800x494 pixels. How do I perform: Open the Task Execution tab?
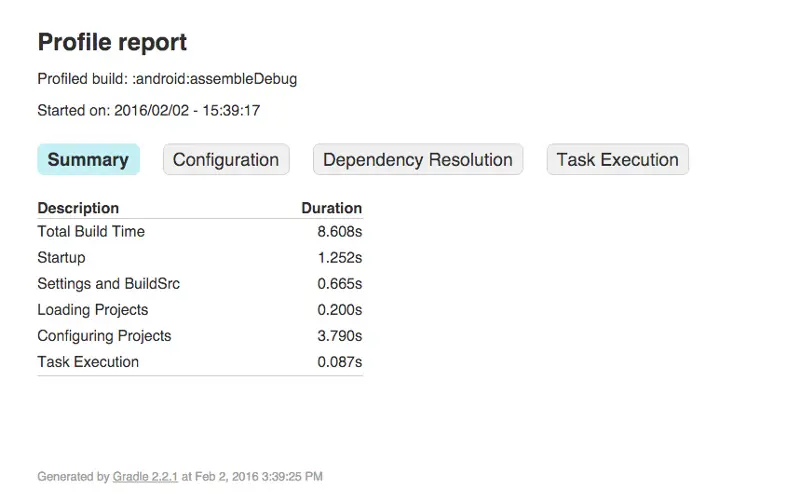[x=617, y=160]
